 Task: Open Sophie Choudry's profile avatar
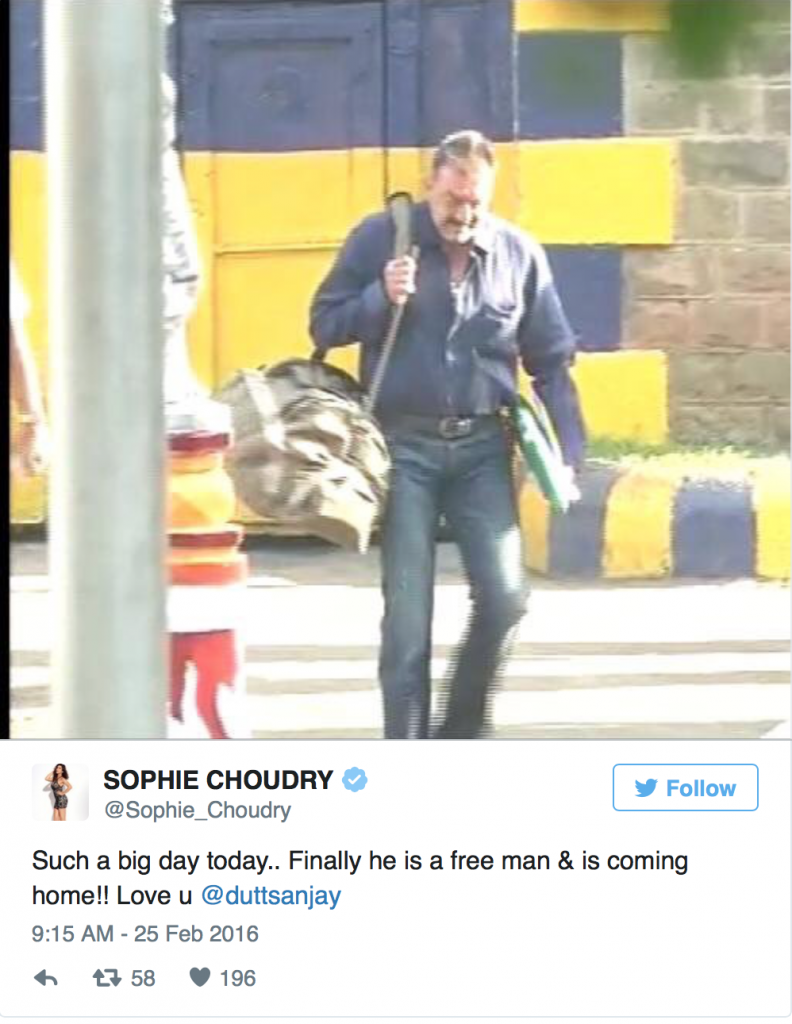[60, 792]
